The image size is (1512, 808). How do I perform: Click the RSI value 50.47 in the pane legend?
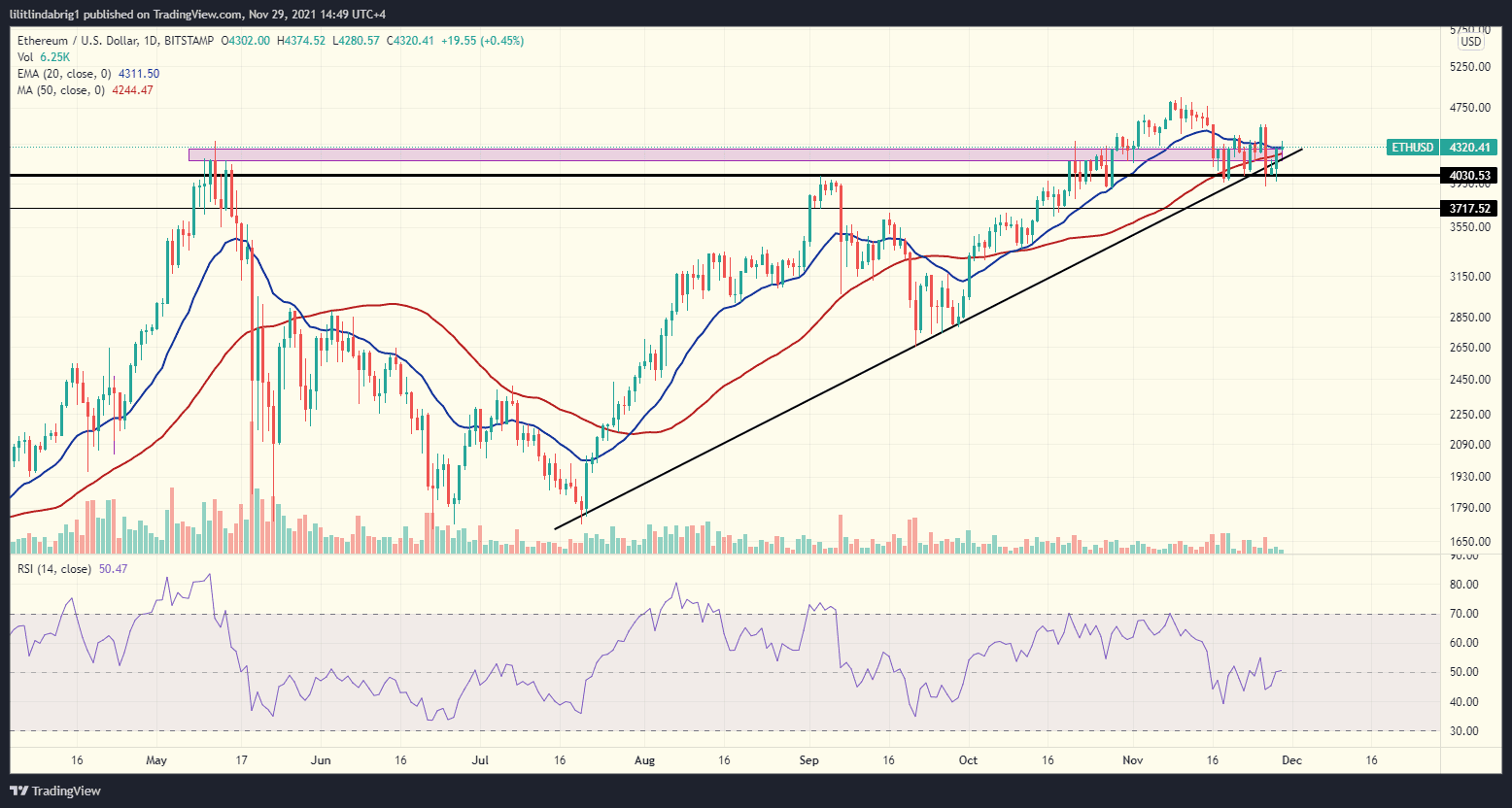coord(112,567)
